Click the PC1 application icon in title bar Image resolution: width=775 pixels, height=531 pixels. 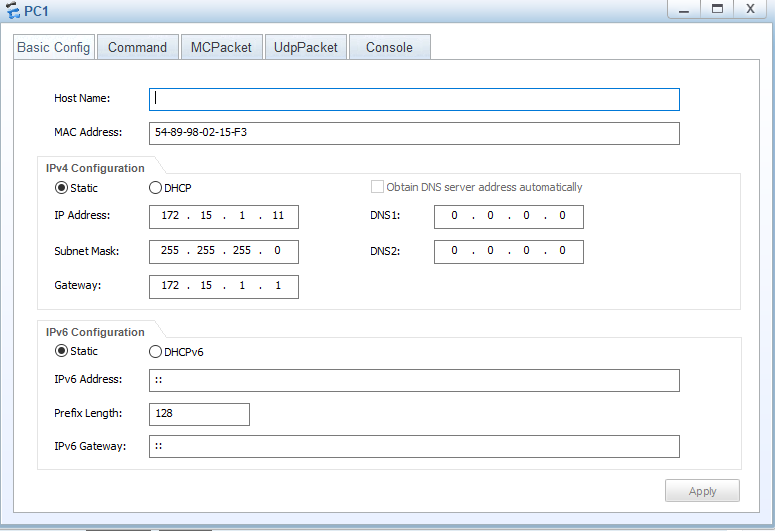tap(12, 10)
